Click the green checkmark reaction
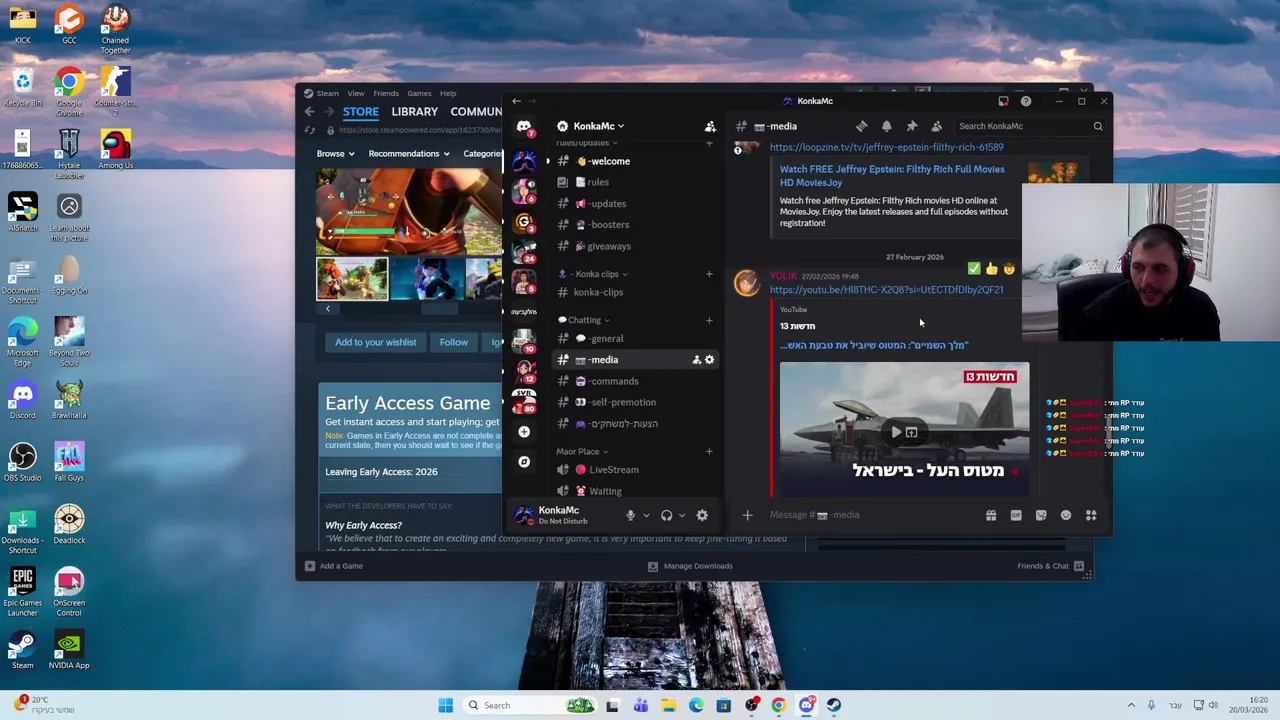Screen dimensions: 1280x720 pyautogui.click(x=974, y=269)
